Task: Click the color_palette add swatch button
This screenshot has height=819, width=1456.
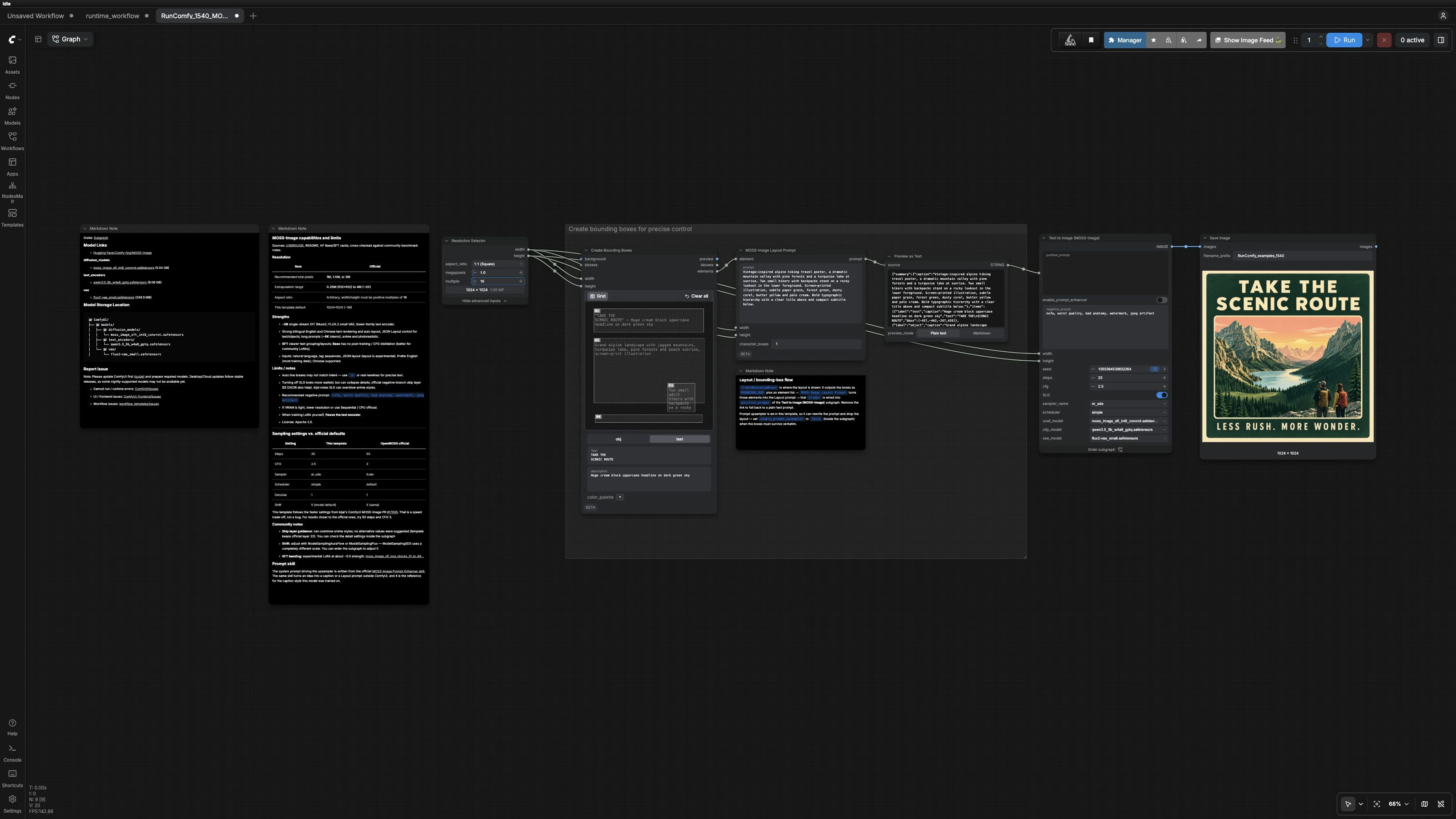Action: tap(620, 497)
